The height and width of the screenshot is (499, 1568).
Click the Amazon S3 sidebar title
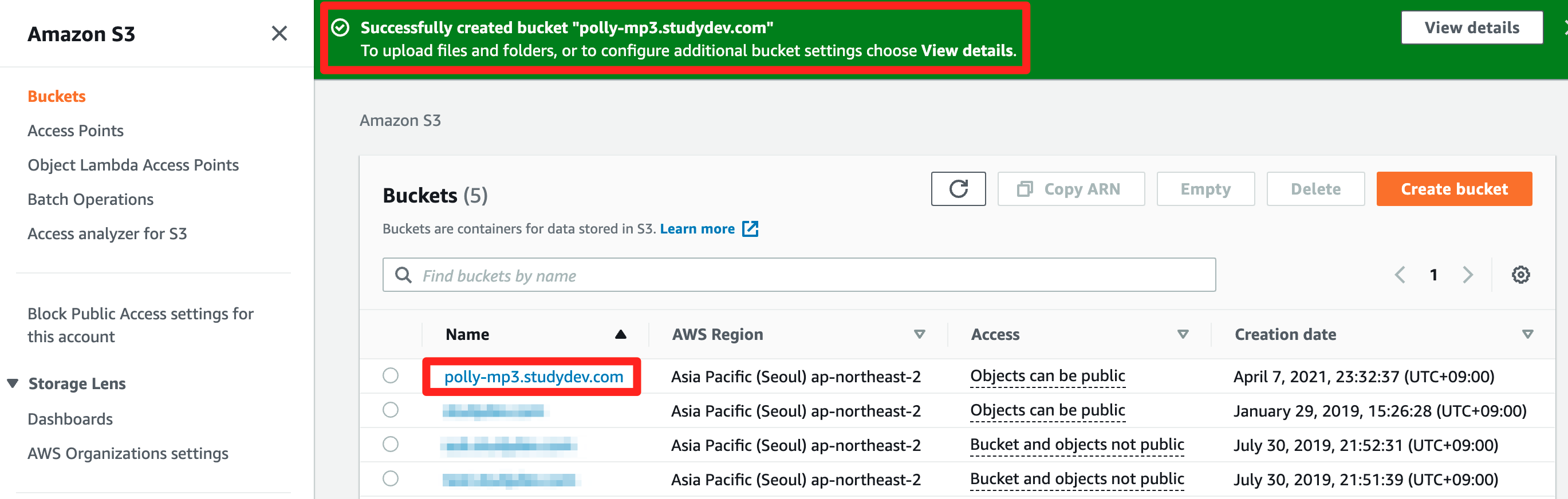tap(81, 34)
